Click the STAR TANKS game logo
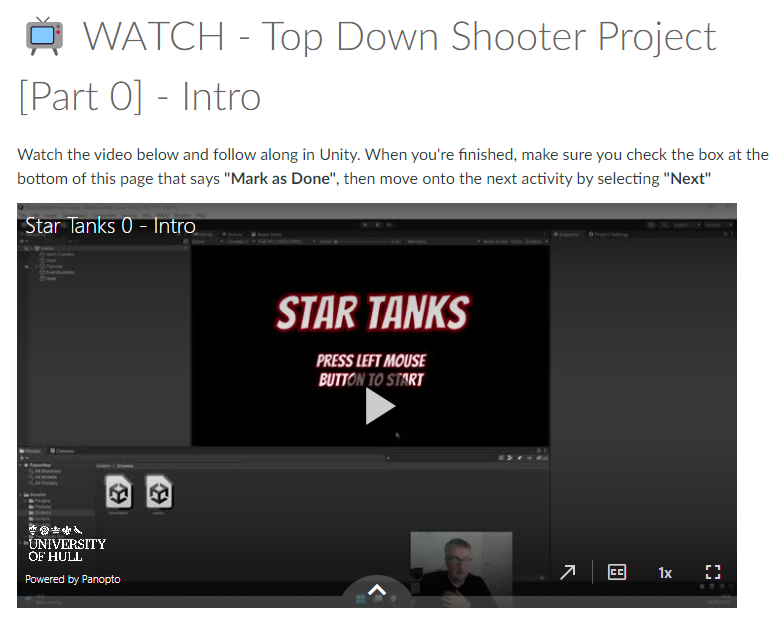 coord(372,313)
